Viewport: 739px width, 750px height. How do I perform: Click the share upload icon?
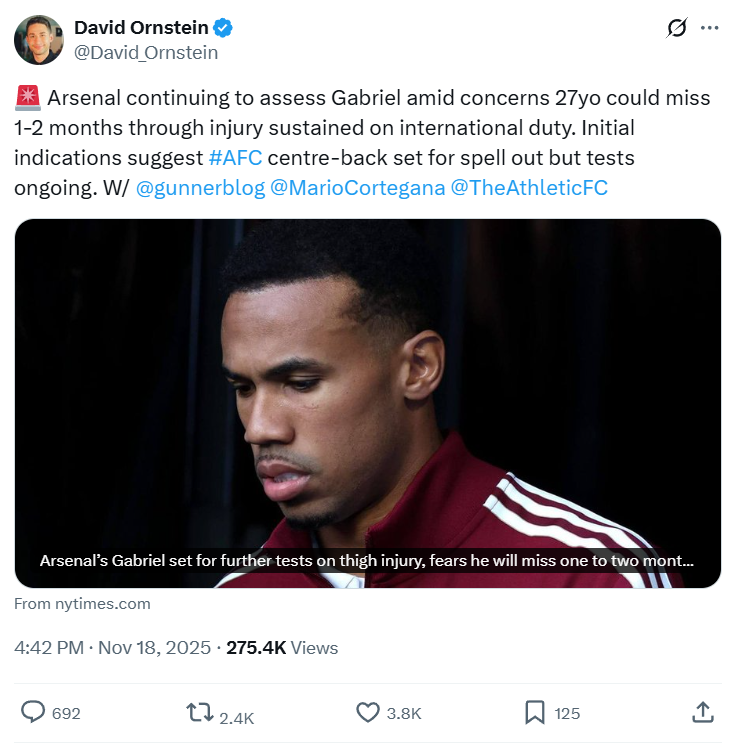[x=702, y=713]
